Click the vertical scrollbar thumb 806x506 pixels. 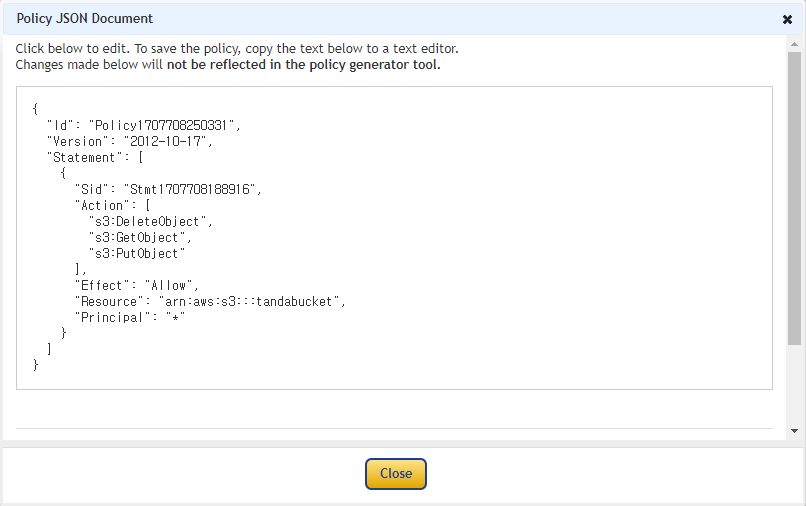794,198
